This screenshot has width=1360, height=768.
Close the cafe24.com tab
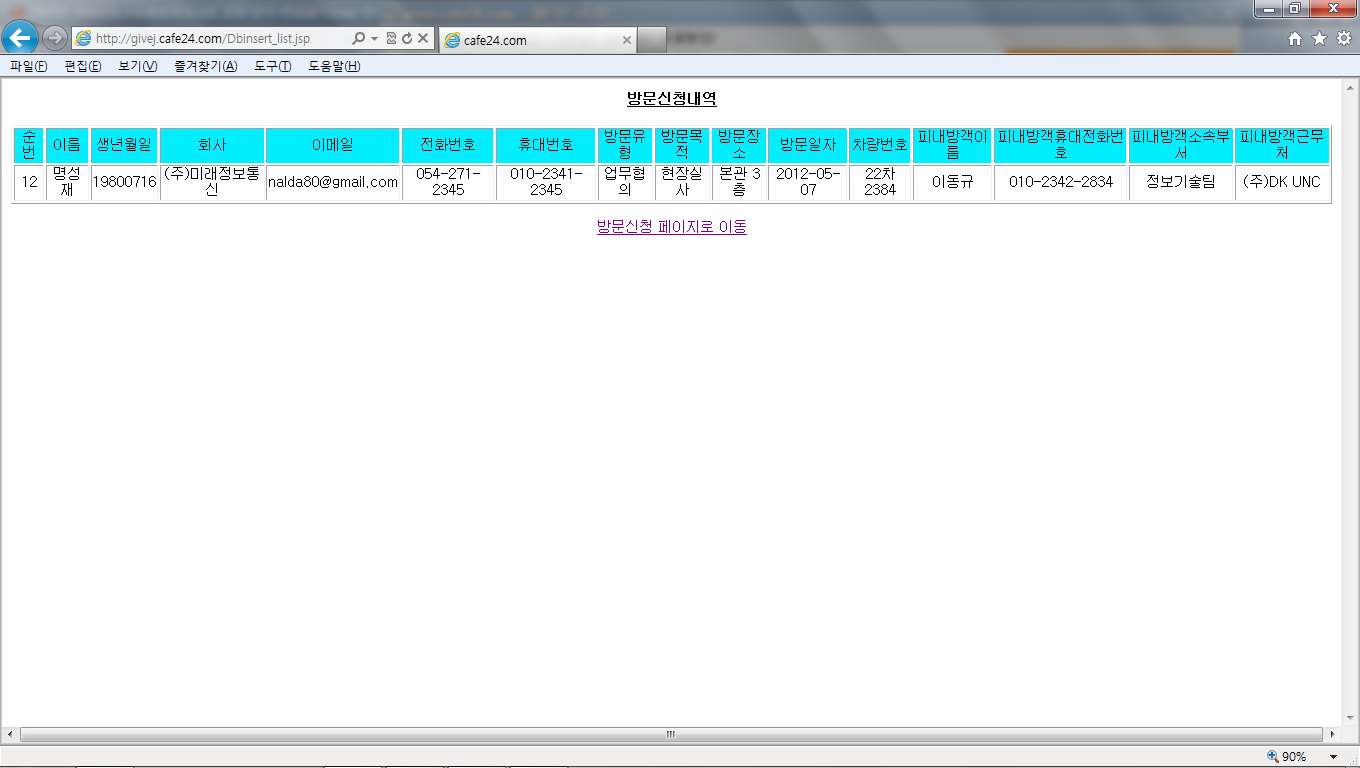click(x=627, y=40)
